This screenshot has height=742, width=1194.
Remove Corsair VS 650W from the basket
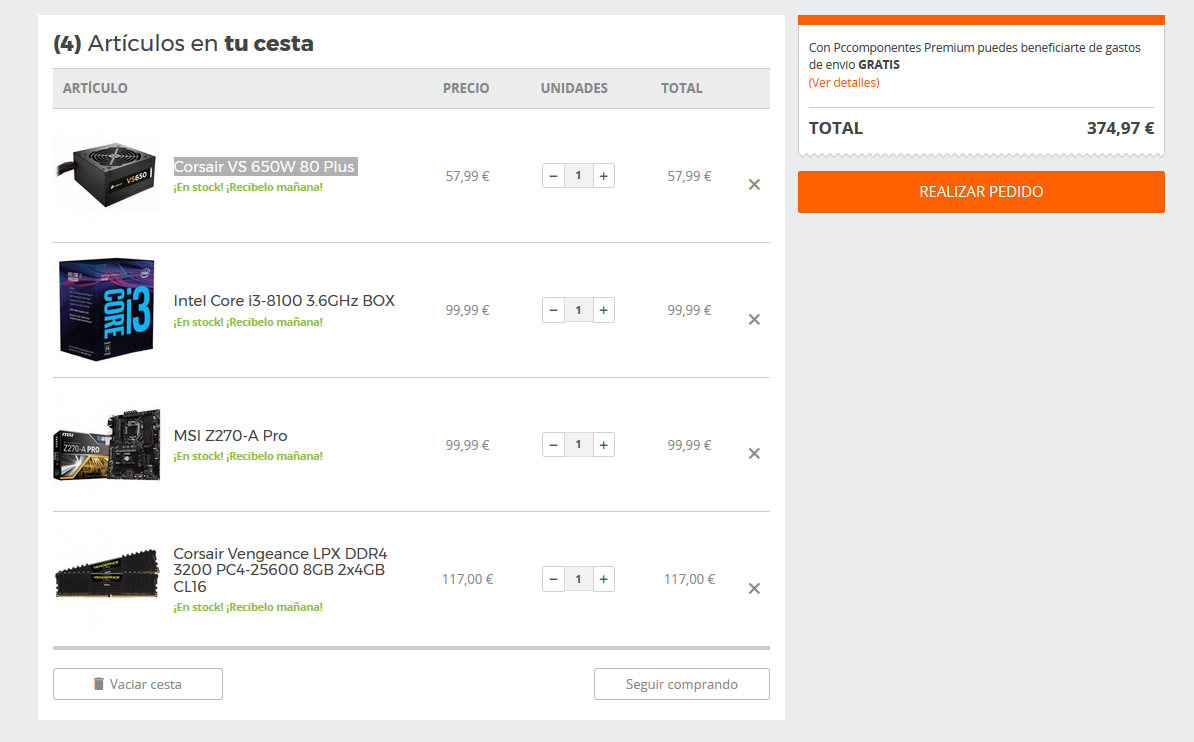[754, 184]
